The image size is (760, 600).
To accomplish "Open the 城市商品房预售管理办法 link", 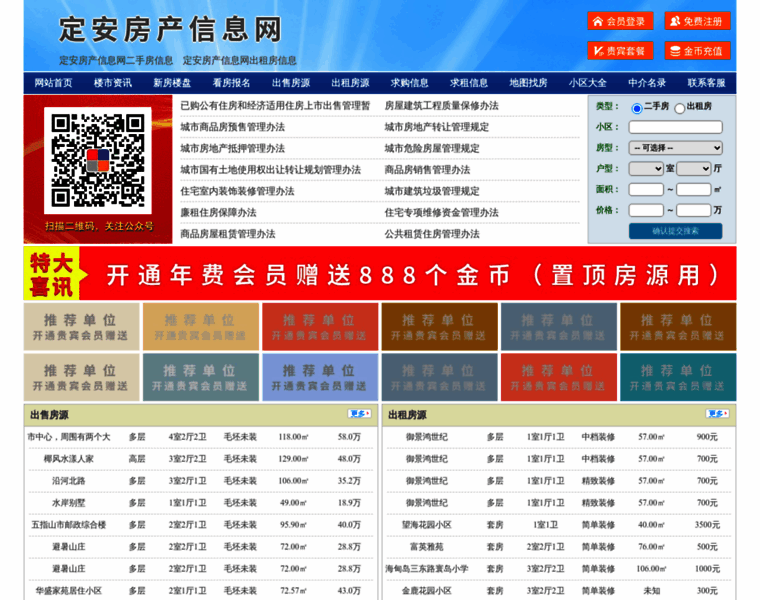I will pyautogui.click(x=232, y=127).
